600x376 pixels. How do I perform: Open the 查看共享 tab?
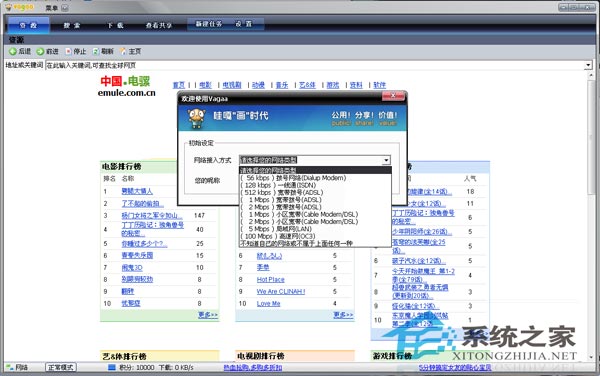158,25
